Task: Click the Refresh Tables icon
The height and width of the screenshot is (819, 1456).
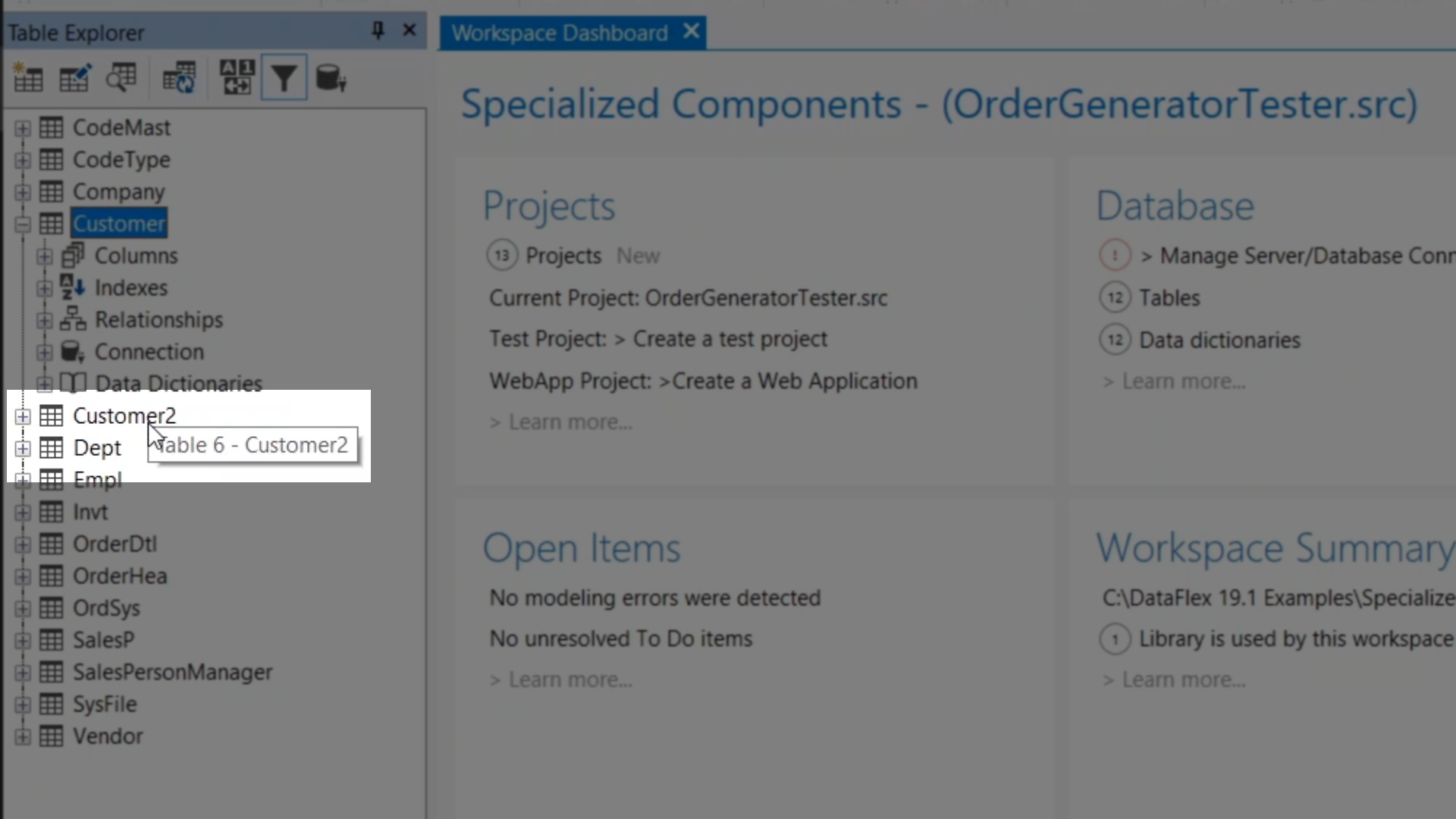Action: [x=179, y=77]
